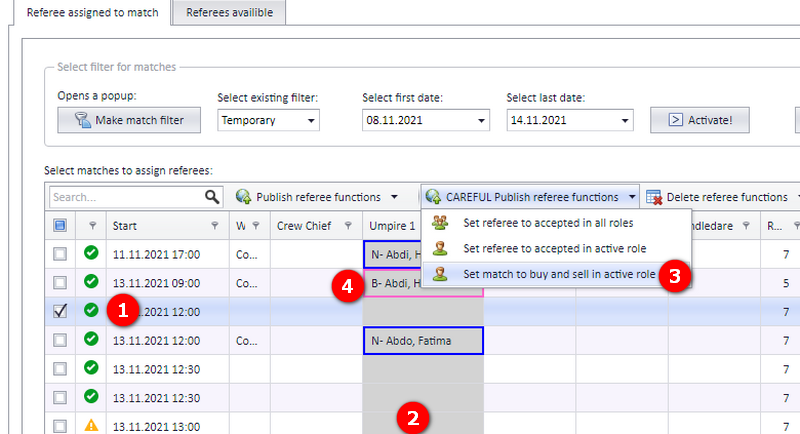Uncheck the selected row's checkbox at 12:00
The image size is (800, 434).
pos(60,311)
